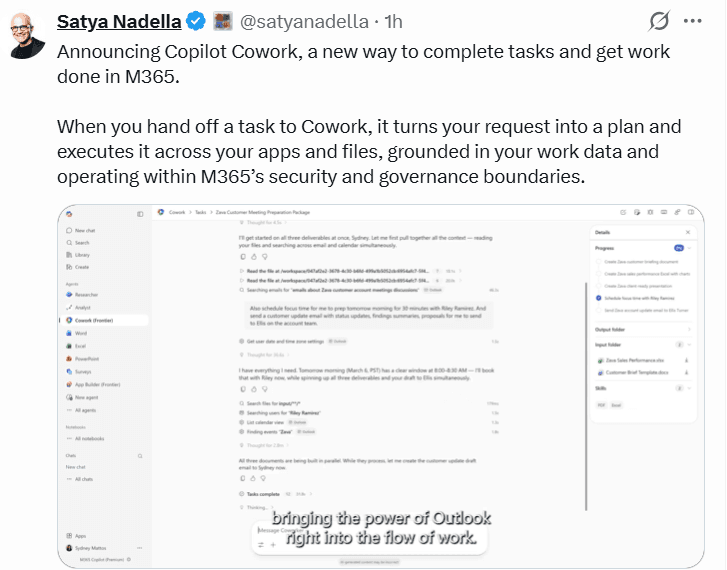Start a New chat in the sidebar
Viewport: 727px width, 570px height.
point(85,230)
